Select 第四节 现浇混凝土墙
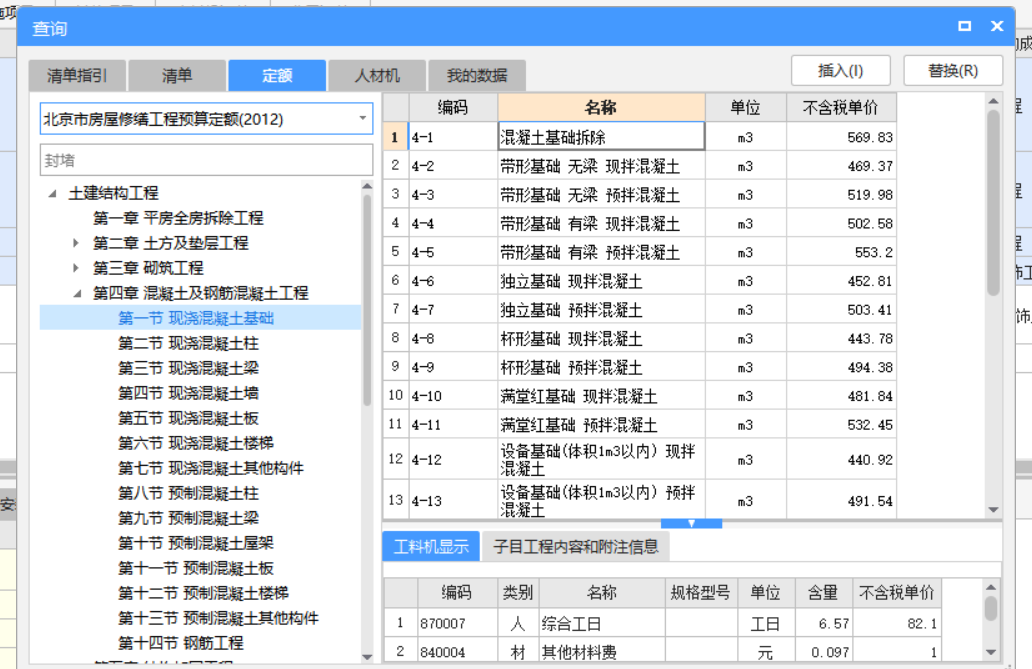This screenshot has height=669, width=1032. [188, 393]
